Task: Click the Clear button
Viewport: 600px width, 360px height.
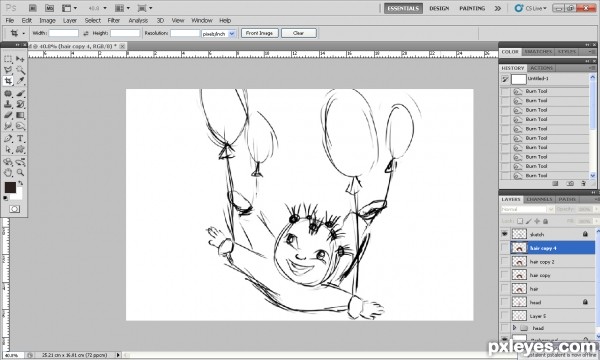Action: click(x=298, y=33)
